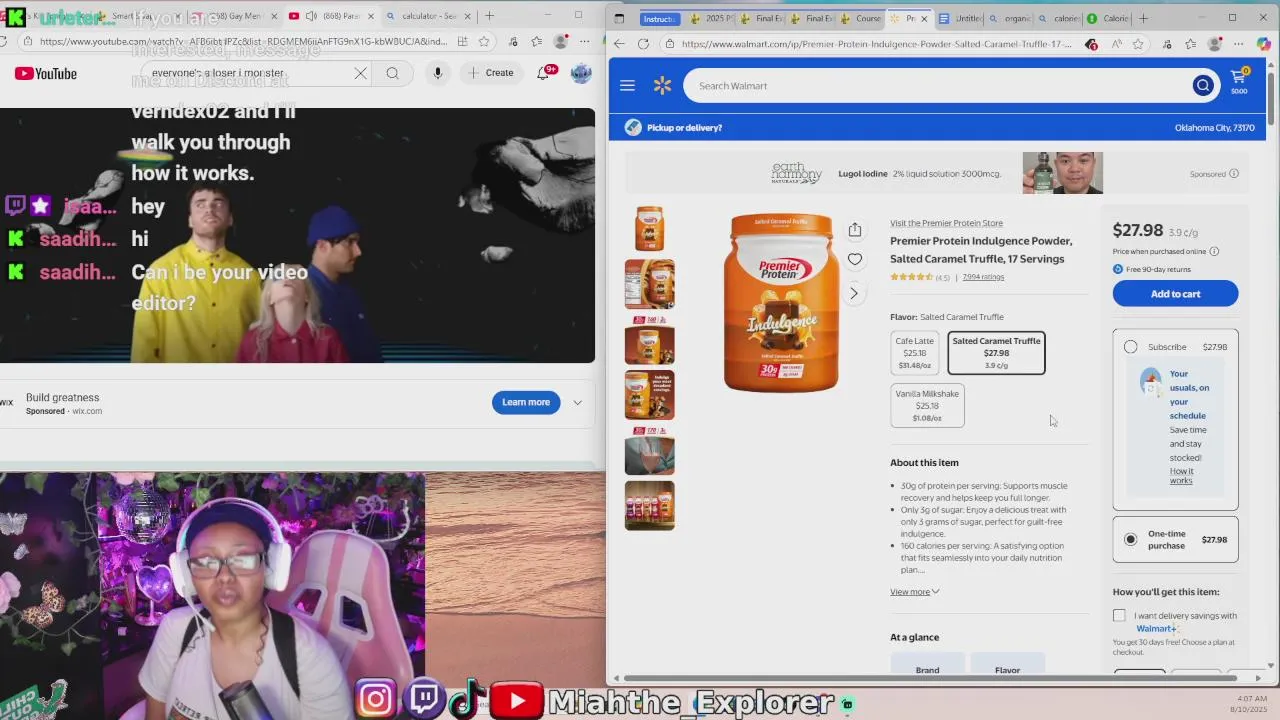Screen dimensions: 1280x720
Task: Switch to the 2025 tab
Action: pos(710,18)
